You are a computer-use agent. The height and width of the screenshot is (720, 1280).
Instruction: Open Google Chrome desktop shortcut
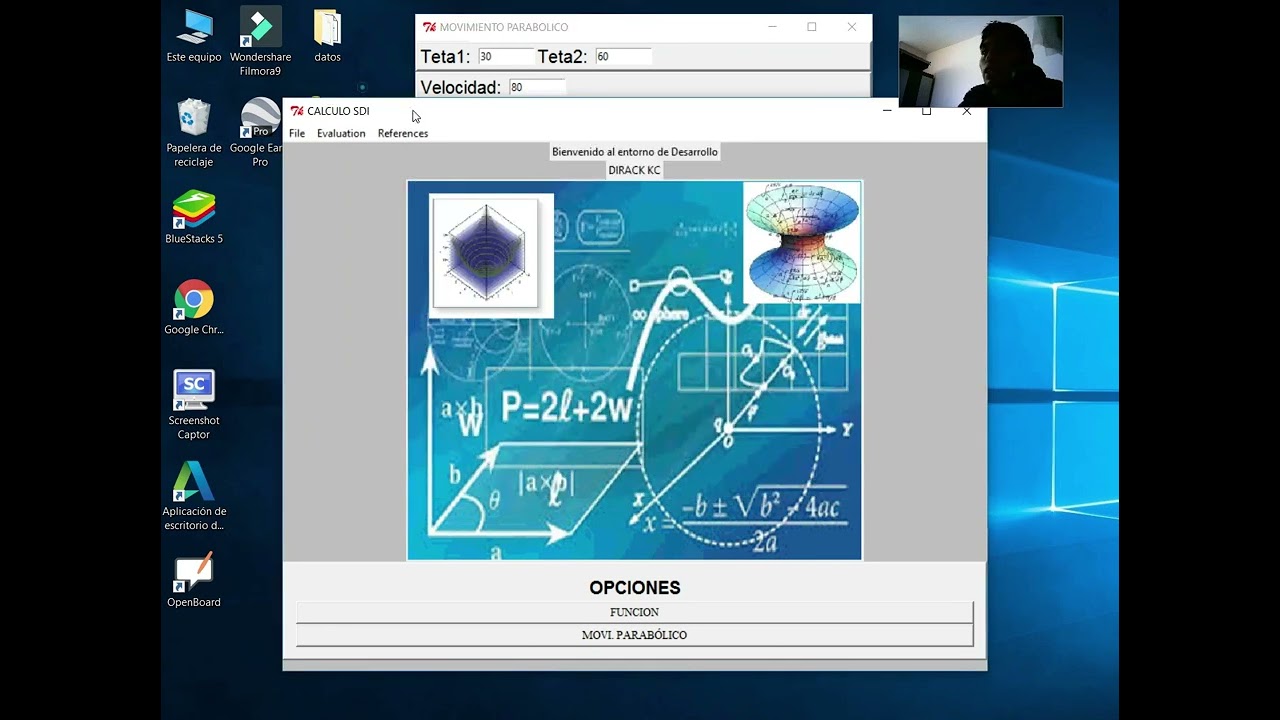194,307
